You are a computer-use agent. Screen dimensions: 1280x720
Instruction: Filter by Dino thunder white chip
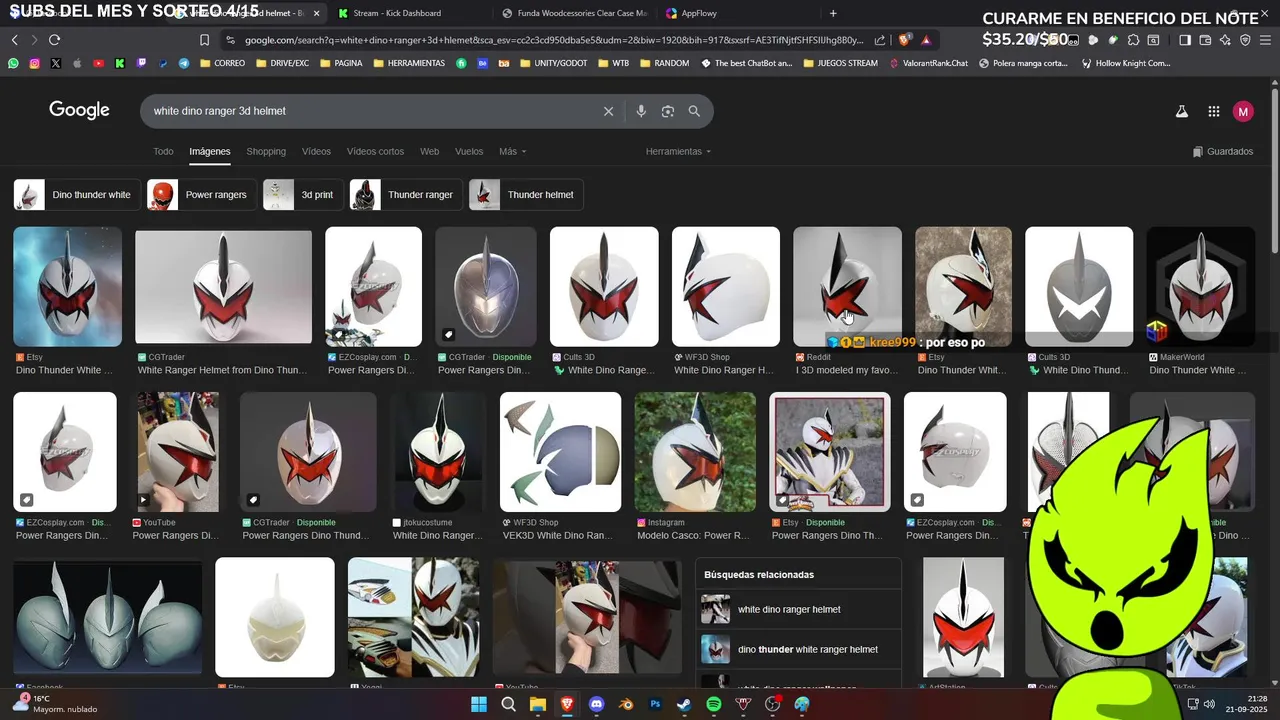76,195
